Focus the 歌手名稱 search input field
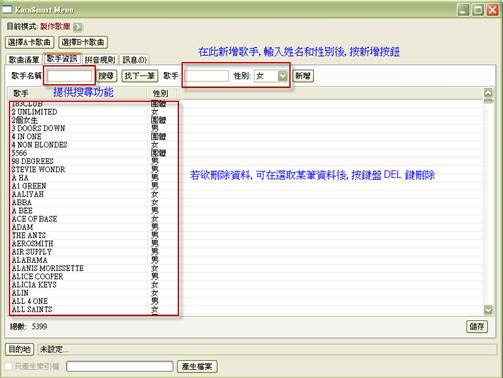This screenshot has width=503, height=378. 69,76
